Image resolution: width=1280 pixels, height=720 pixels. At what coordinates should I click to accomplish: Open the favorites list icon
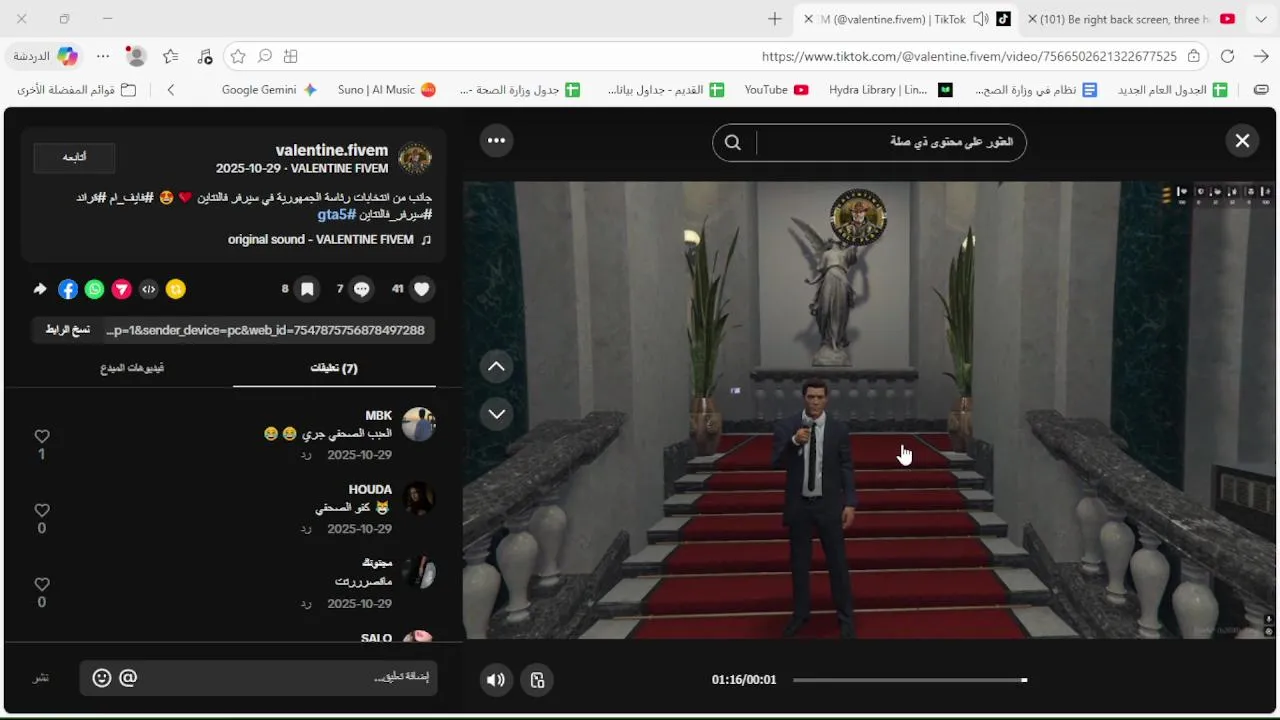[171, 56]
